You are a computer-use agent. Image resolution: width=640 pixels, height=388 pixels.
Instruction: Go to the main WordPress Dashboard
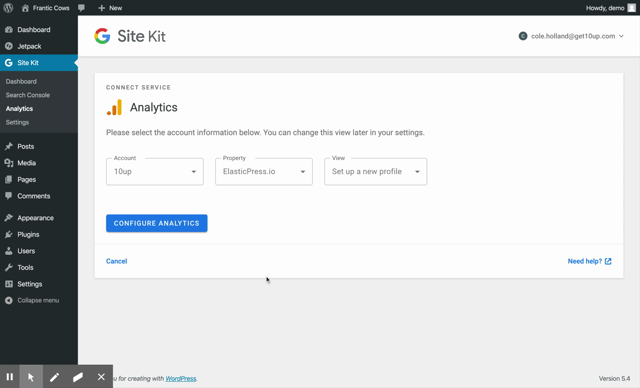click(34, 30)
